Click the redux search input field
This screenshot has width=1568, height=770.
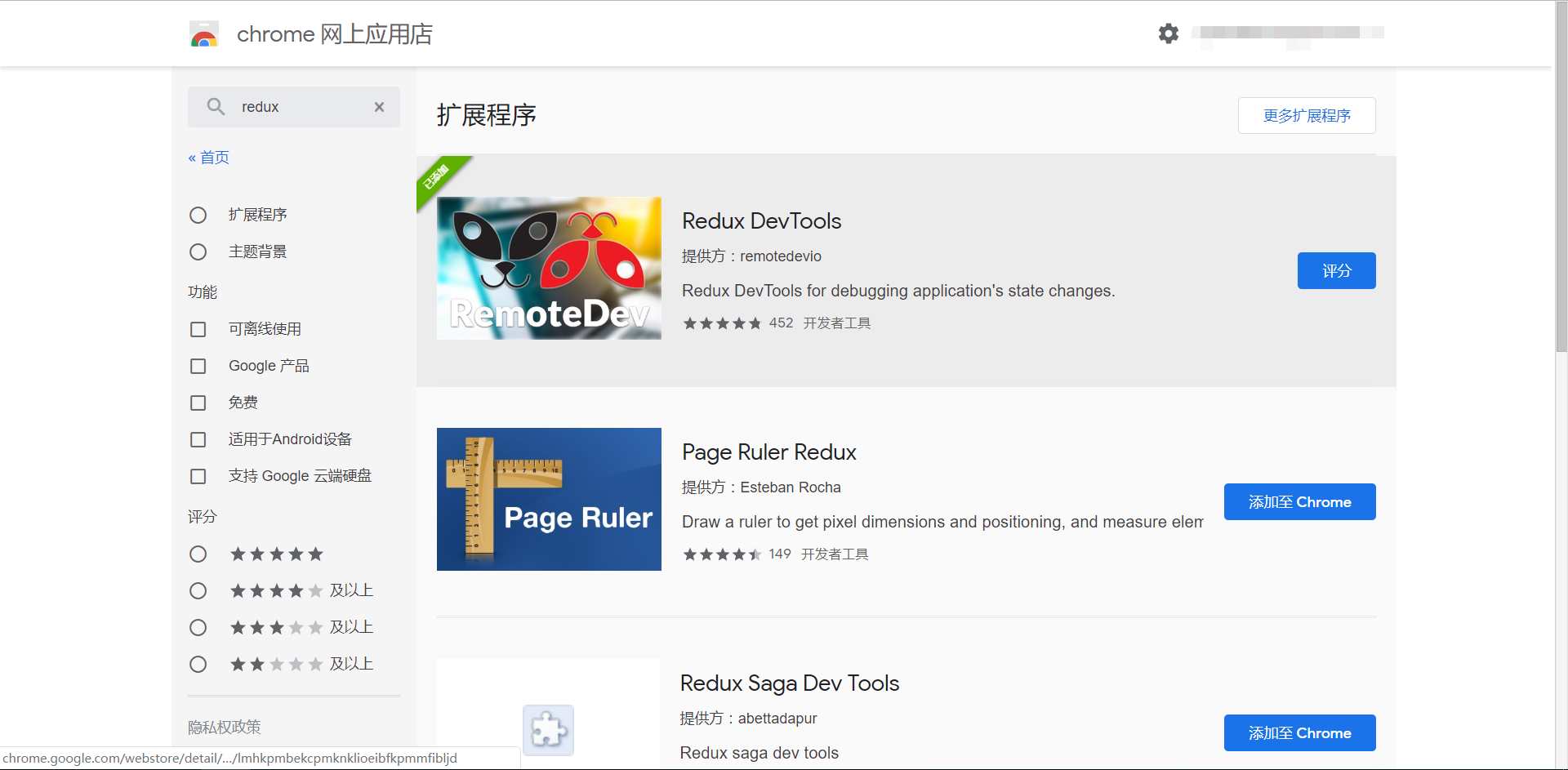tap(302, 107)
